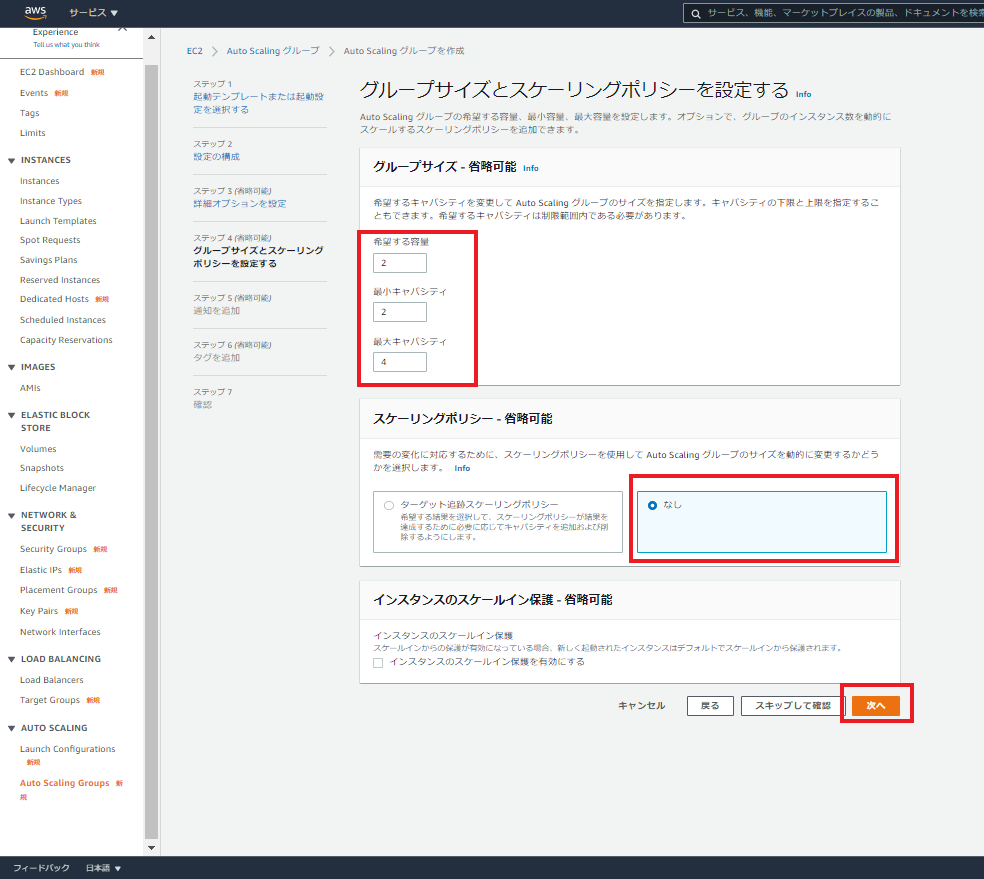Open Load Balancers

click(x=51, y=680)
